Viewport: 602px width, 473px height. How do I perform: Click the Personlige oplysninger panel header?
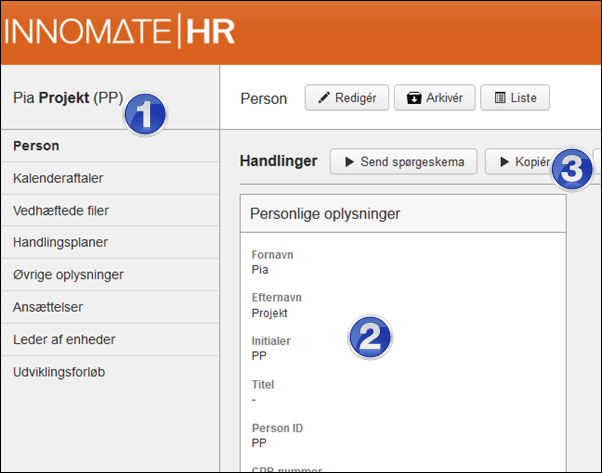[325, 213]
